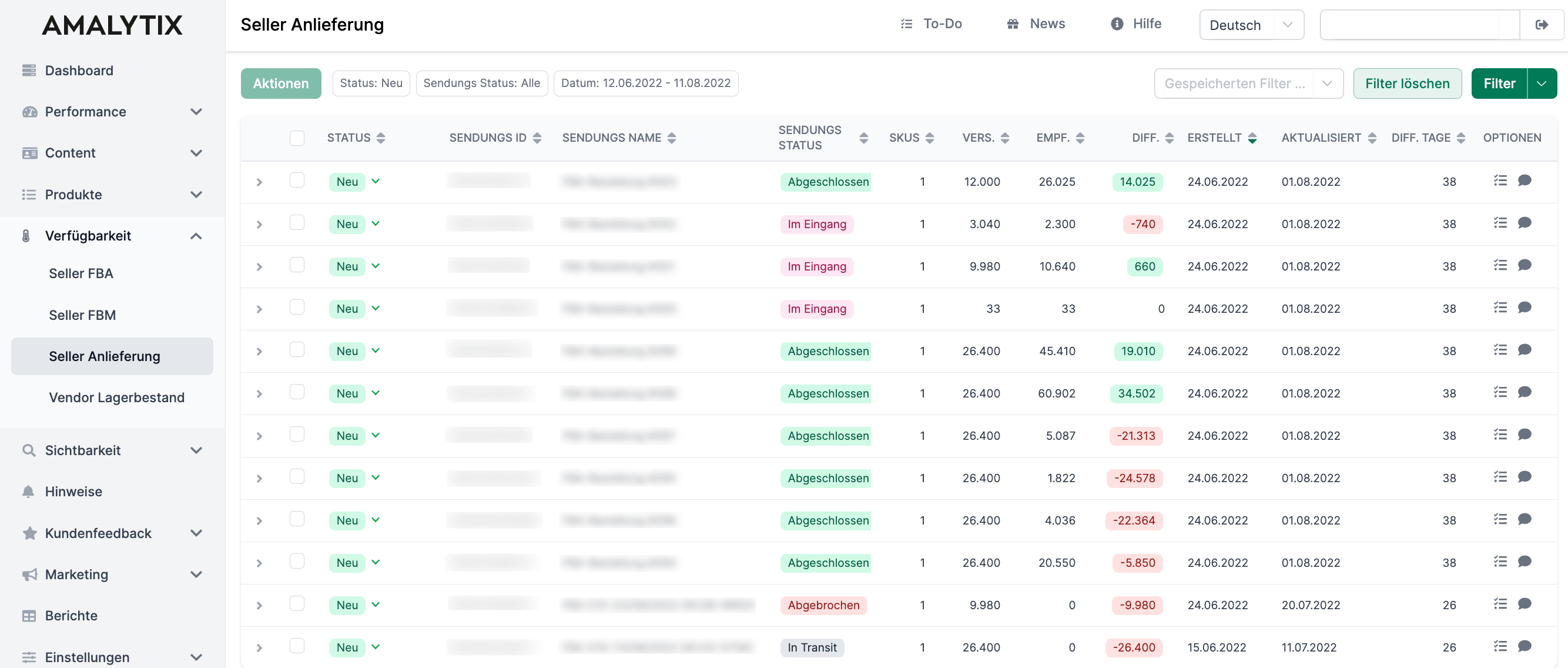Sort by Diff. Tage column

[x=1461, y=138]
